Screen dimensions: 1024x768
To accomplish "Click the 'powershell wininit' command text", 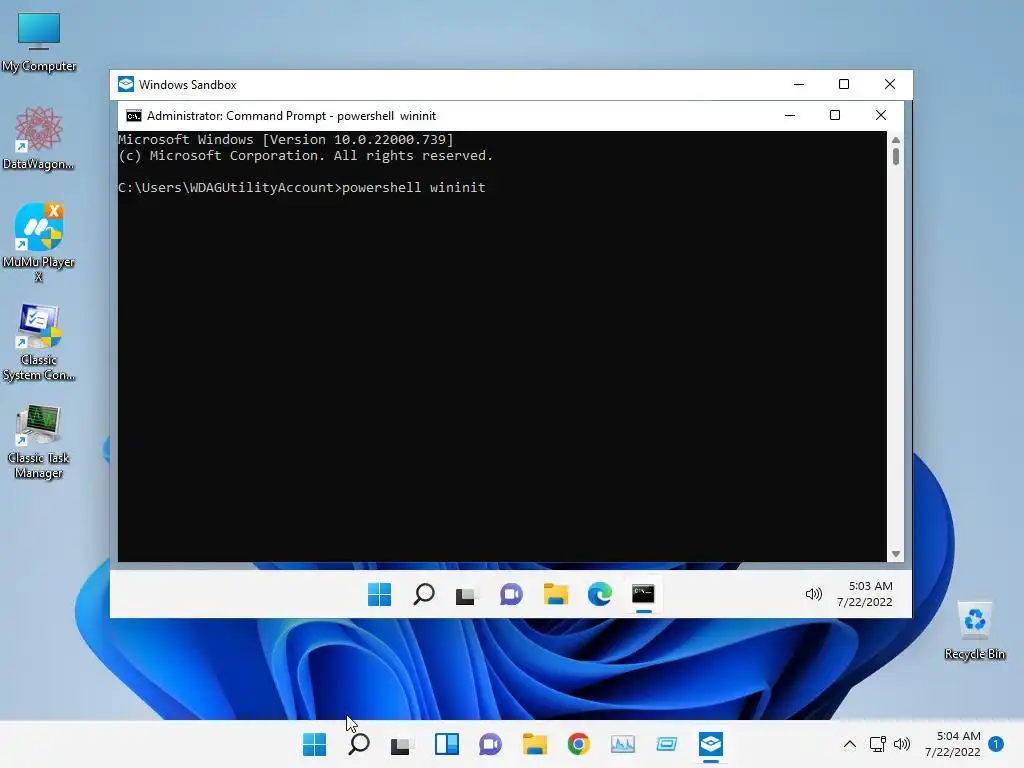I will (x=413, y=187).
